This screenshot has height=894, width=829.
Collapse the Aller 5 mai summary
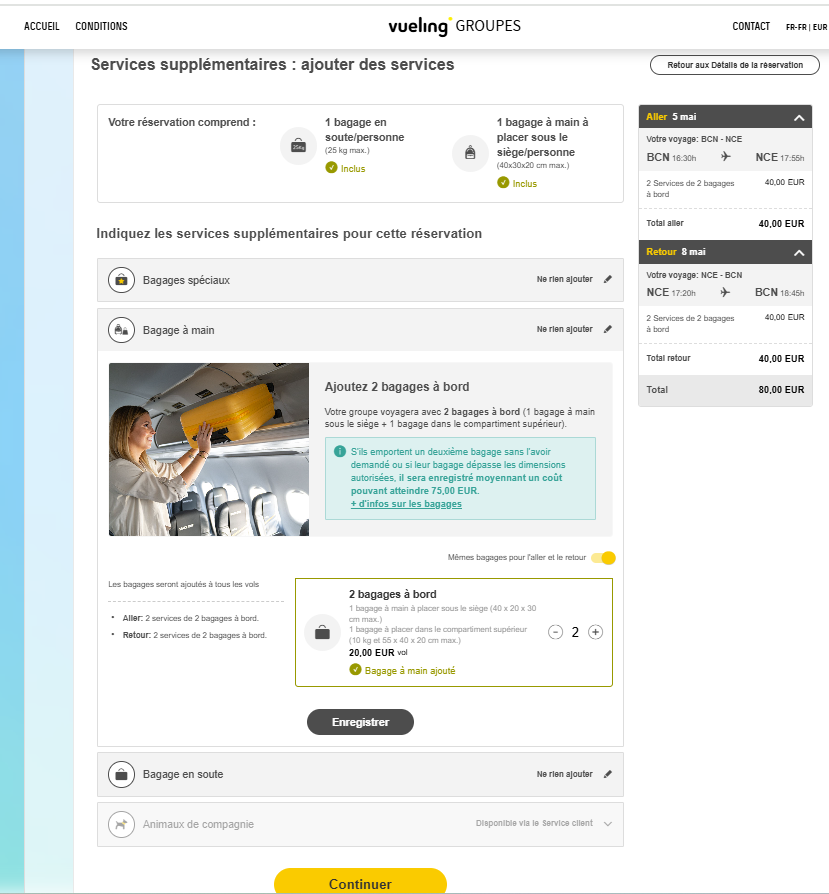[x=799, y=118]
